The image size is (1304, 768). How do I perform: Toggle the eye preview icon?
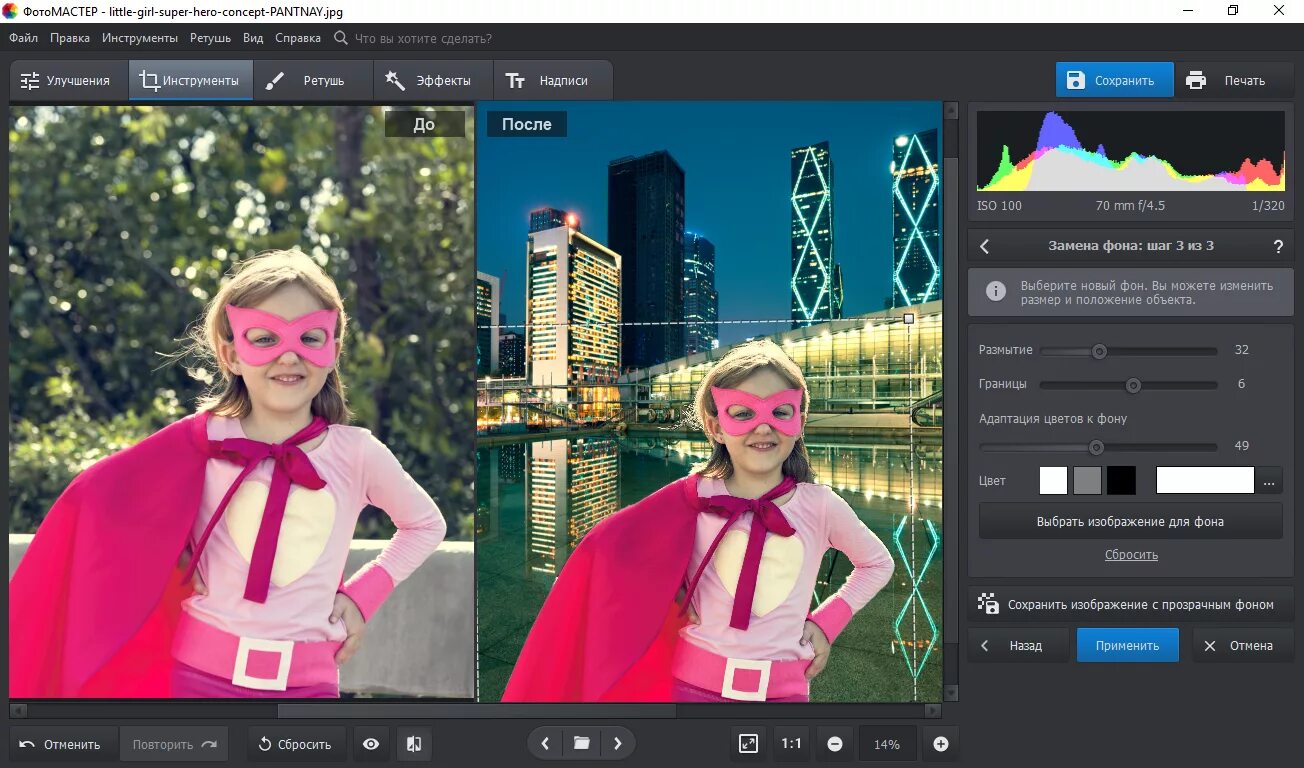pos(371,744)
